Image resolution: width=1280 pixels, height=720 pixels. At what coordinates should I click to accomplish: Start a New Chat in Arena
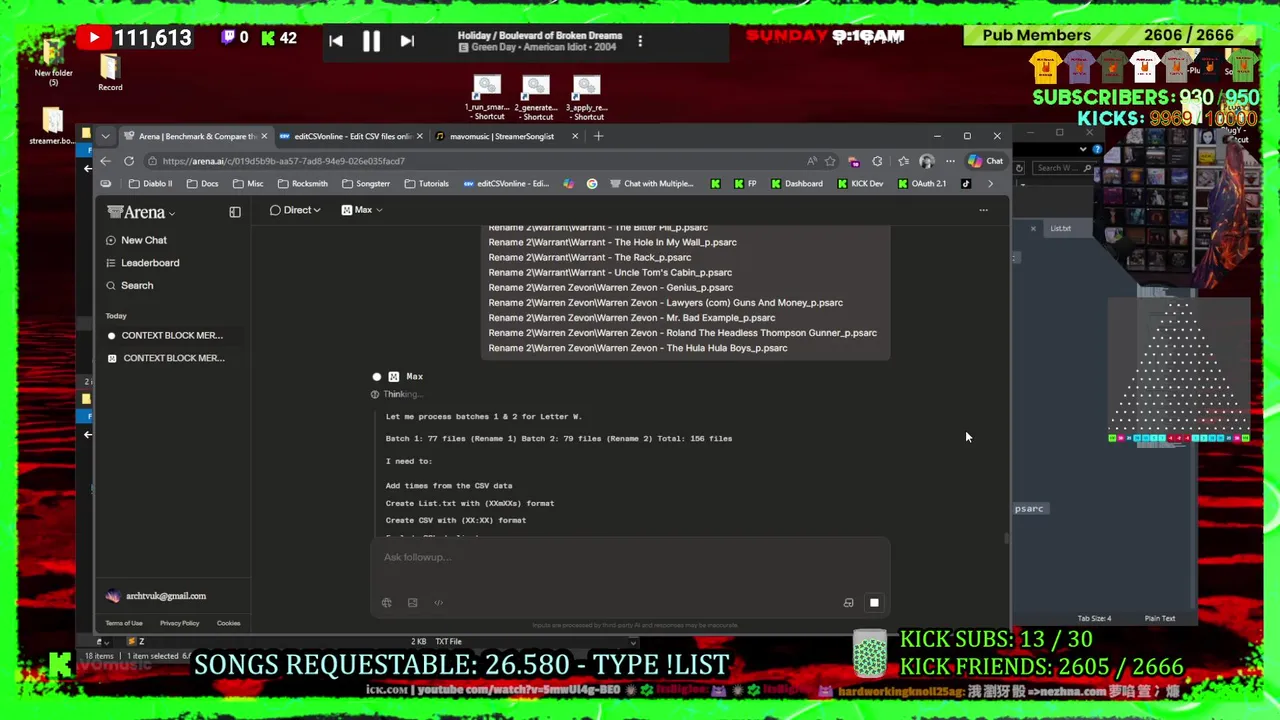[137, 240]
